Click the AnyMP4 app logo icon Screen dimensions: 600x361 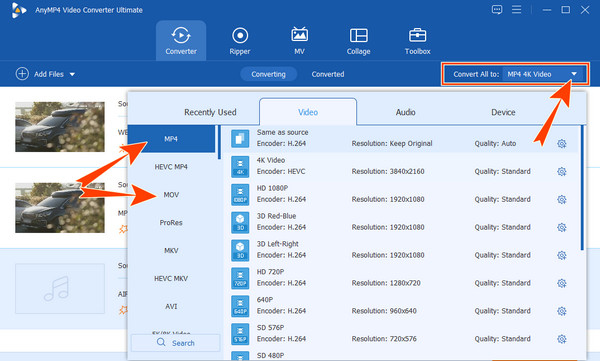pyautogui.click(x=18, y=10)
